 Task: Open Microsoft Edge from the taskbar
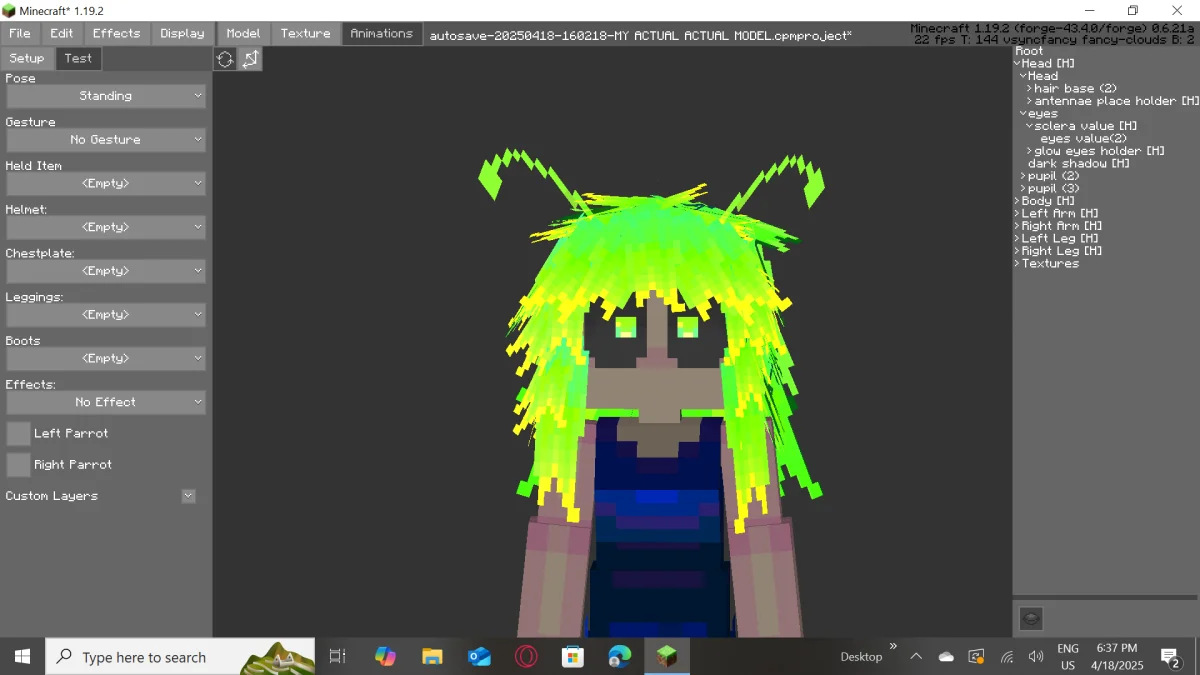[x=620, y=657]
